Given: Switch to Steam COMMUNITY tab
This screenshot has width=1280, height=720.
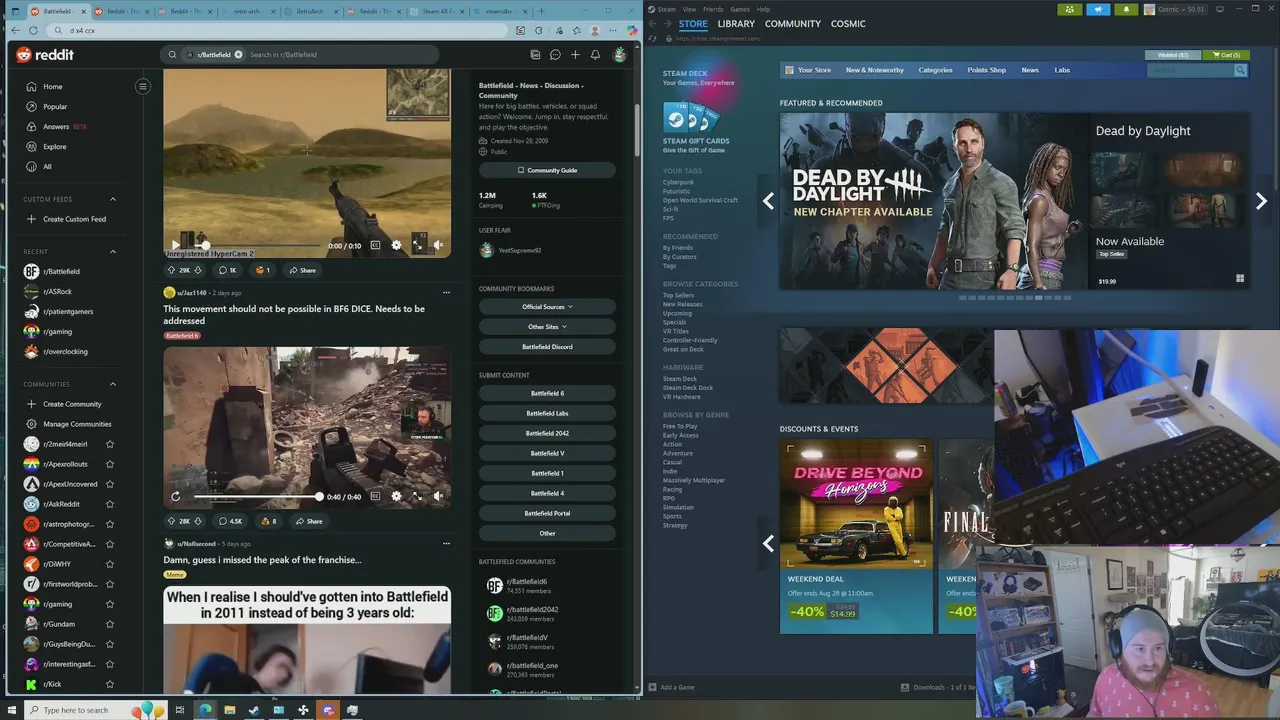Looking at the screenshot, I should 793,24.
